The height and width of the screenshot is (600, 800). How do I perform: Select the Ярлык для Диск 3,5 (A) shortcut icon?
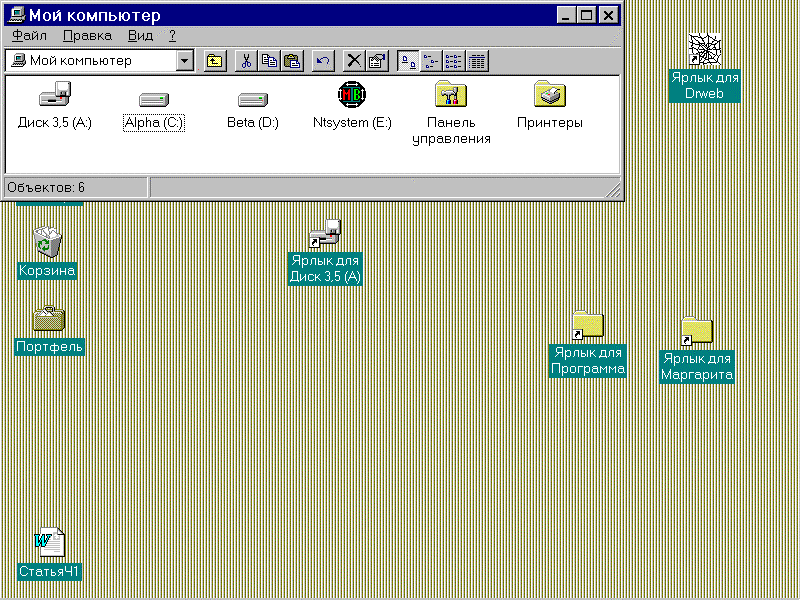point(325,234)
